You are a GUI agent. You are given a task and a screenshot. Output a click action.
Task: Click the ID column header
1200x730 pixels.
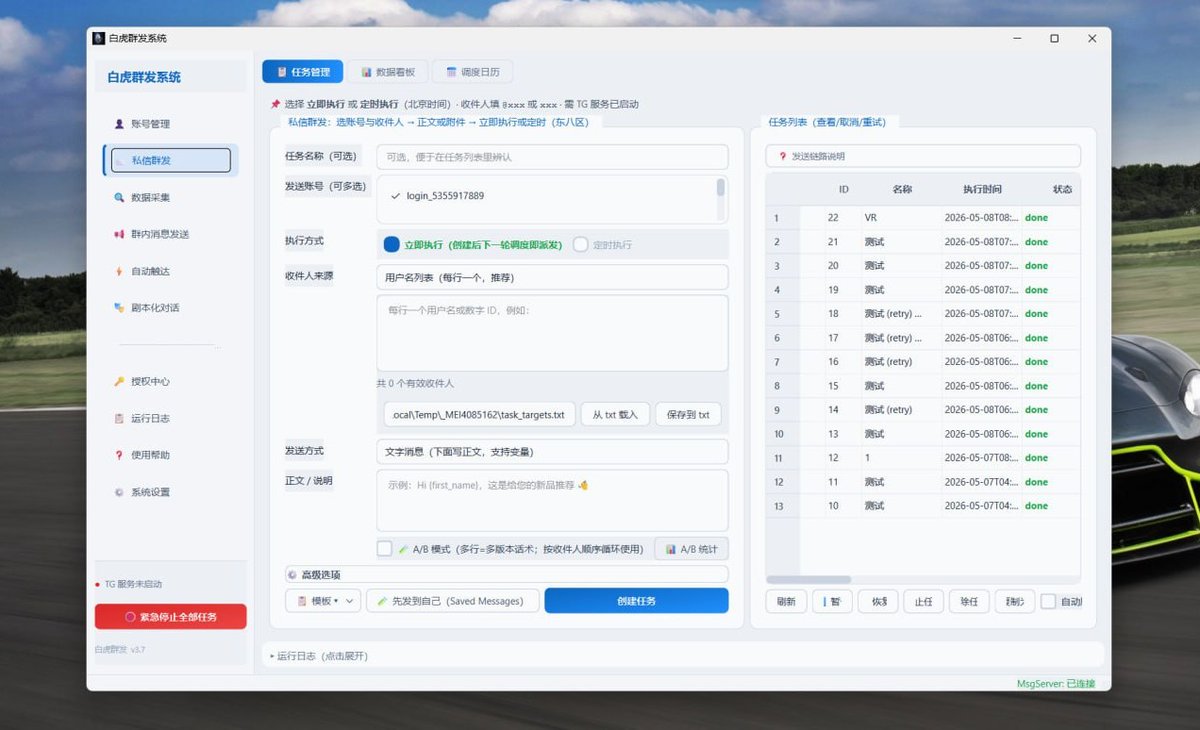click(x=844, y=189)
